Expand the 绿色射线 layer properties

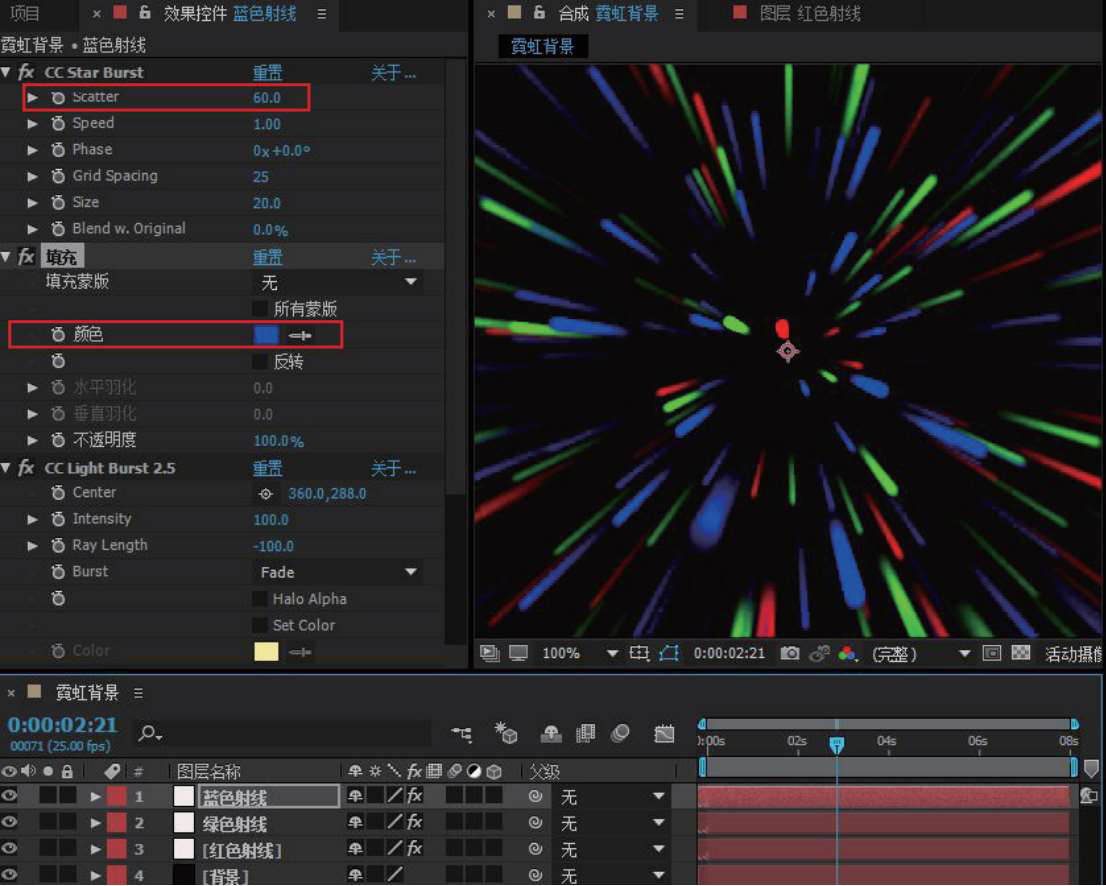click(96, 824)
